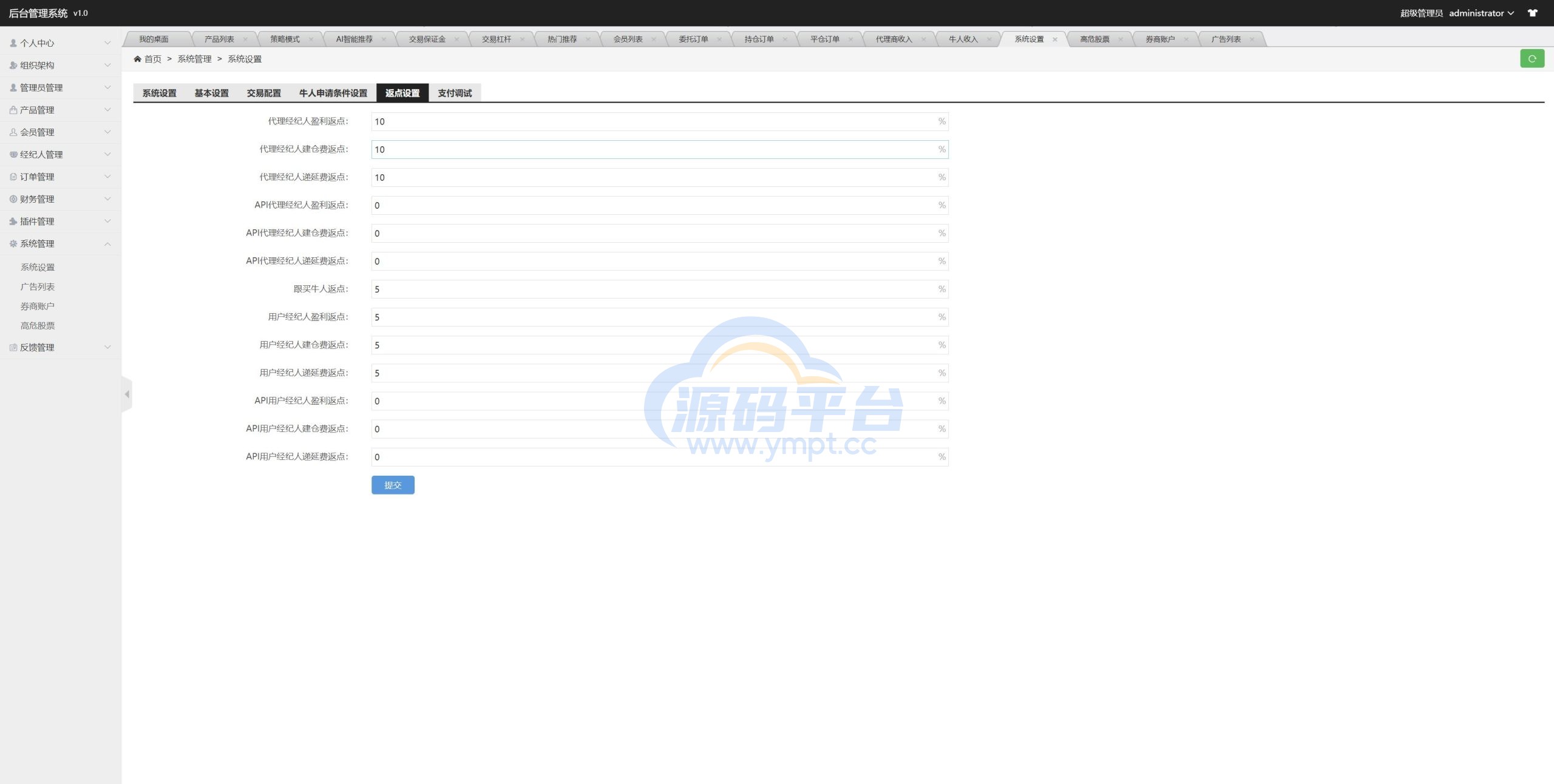Close the 策略模式 tab
This screenshot has height=784, width=1554.
click(311, 39)
